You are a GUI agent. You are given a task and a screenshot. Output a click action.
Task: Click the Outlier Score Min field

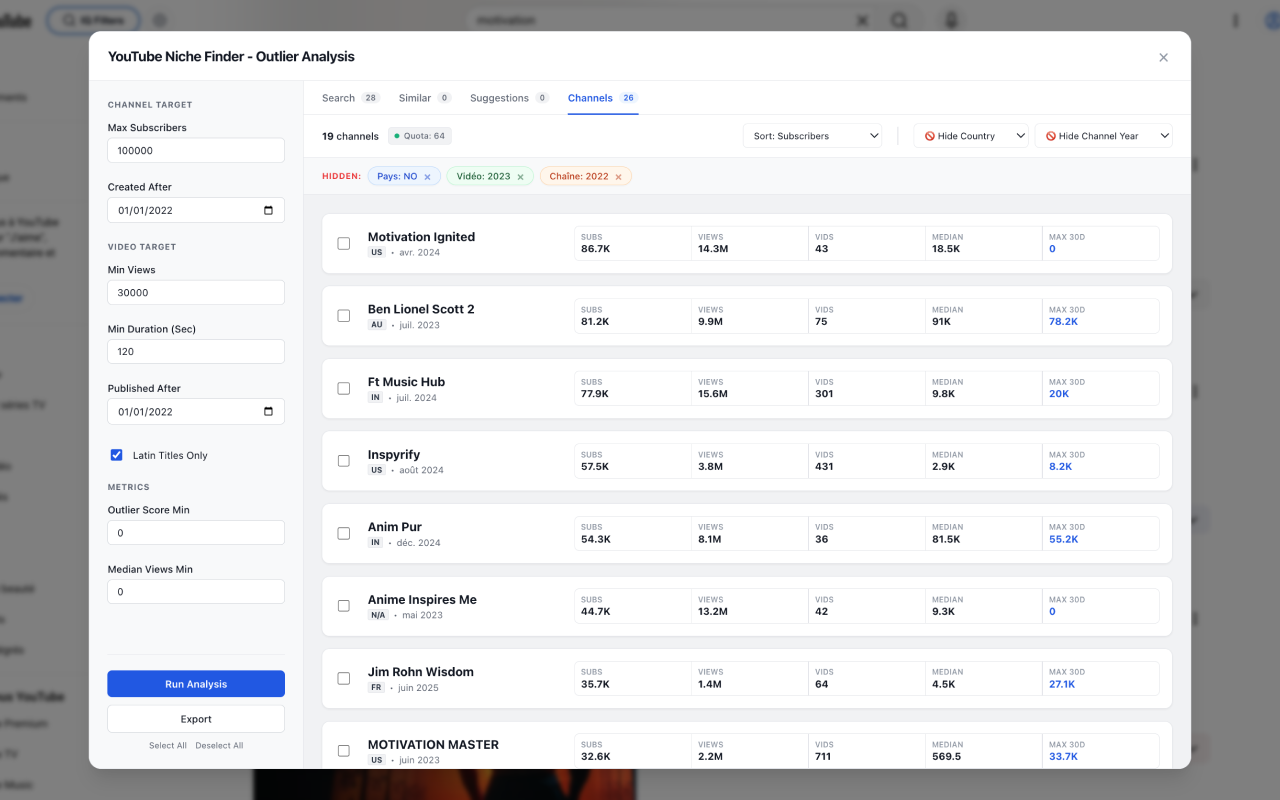tap(196, 533)
